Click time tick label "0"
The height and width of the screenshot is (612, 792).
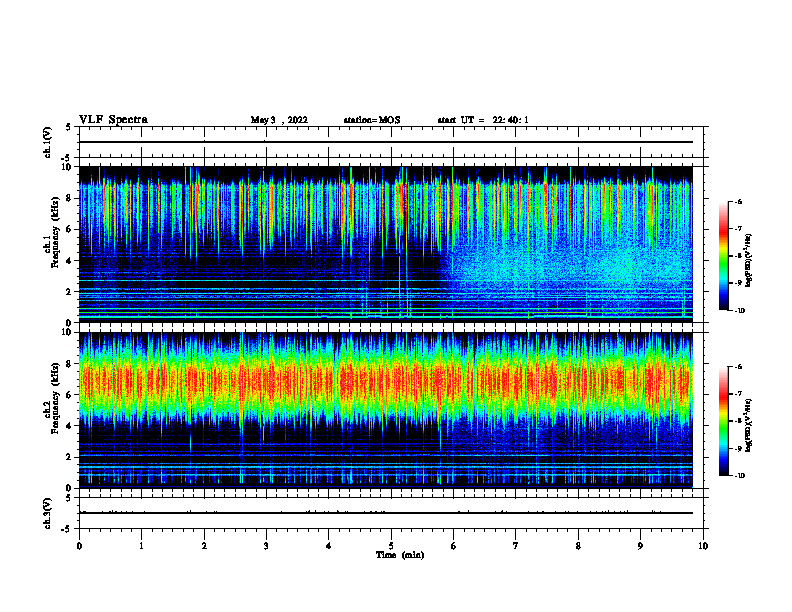(79, 546)
